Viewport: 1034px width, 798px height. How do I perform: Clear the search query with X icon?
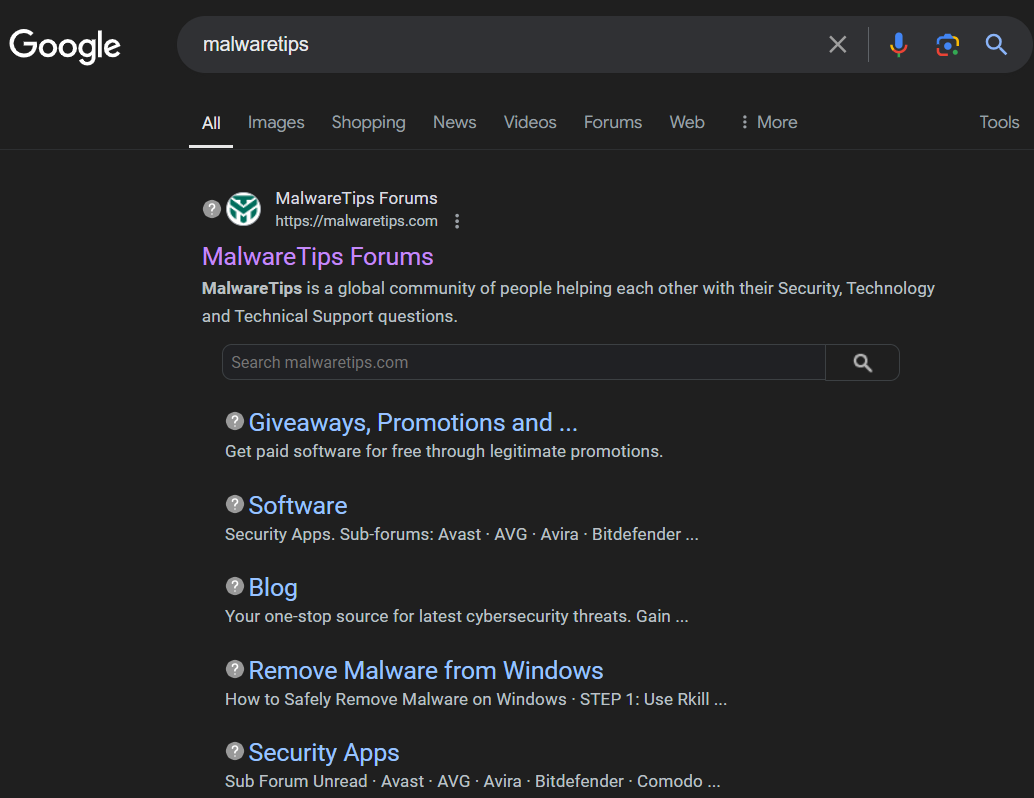837,44
